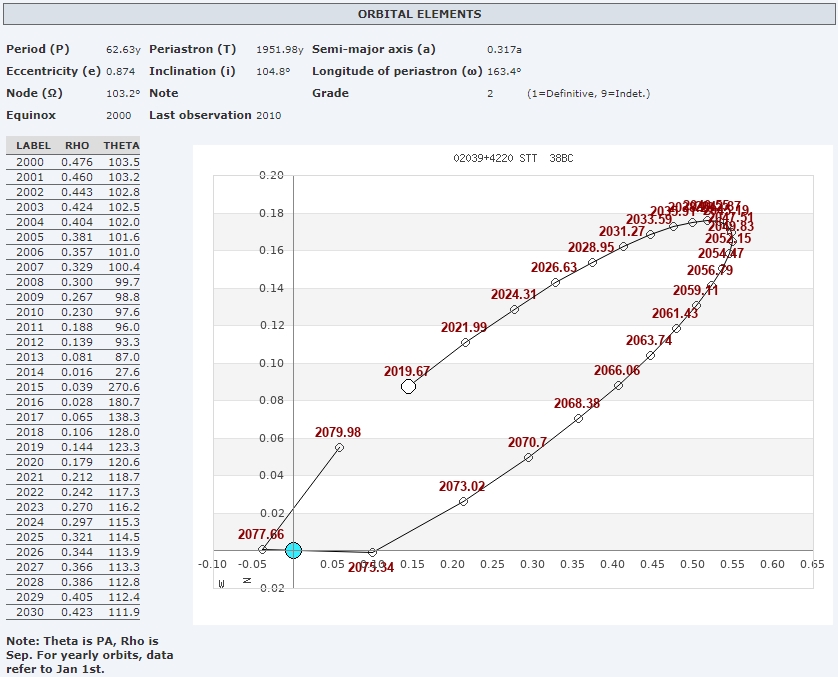The image size is (838, 677).
Task: Click the orbit point labeled 2073.02
Action: pyautogui.click(x=463, y=501)
